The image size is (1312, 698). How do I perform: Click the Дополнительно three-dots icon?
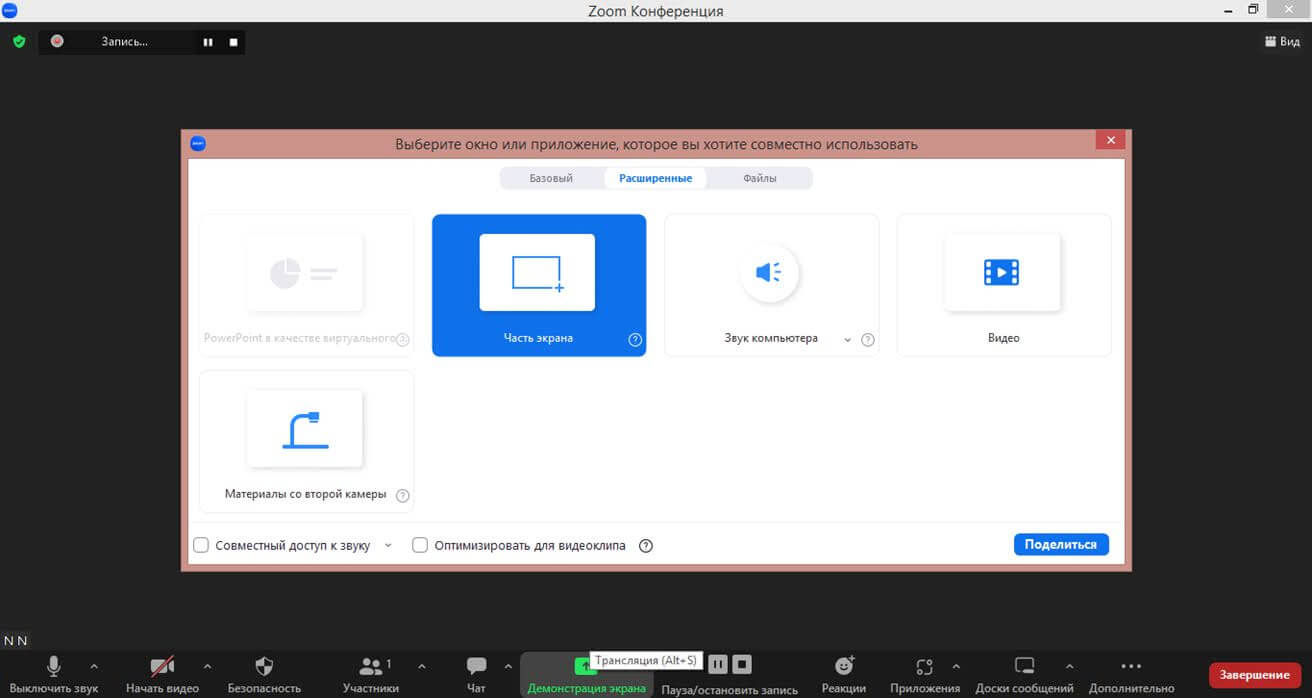[x=1131, y=667]
